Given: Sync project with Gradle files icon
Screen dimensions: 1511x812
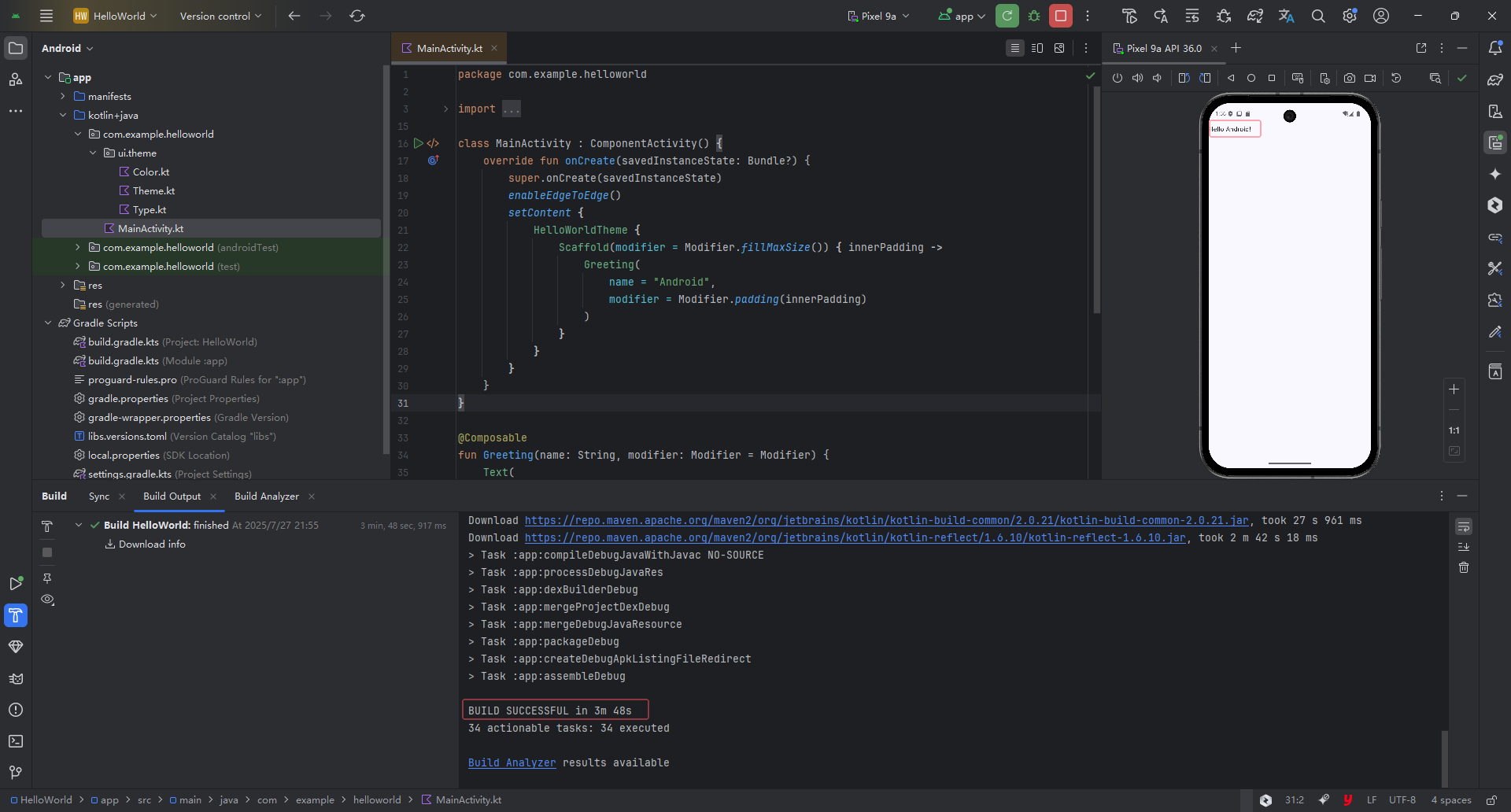Looking at the screenshot, I should [x=1255, y=16].
